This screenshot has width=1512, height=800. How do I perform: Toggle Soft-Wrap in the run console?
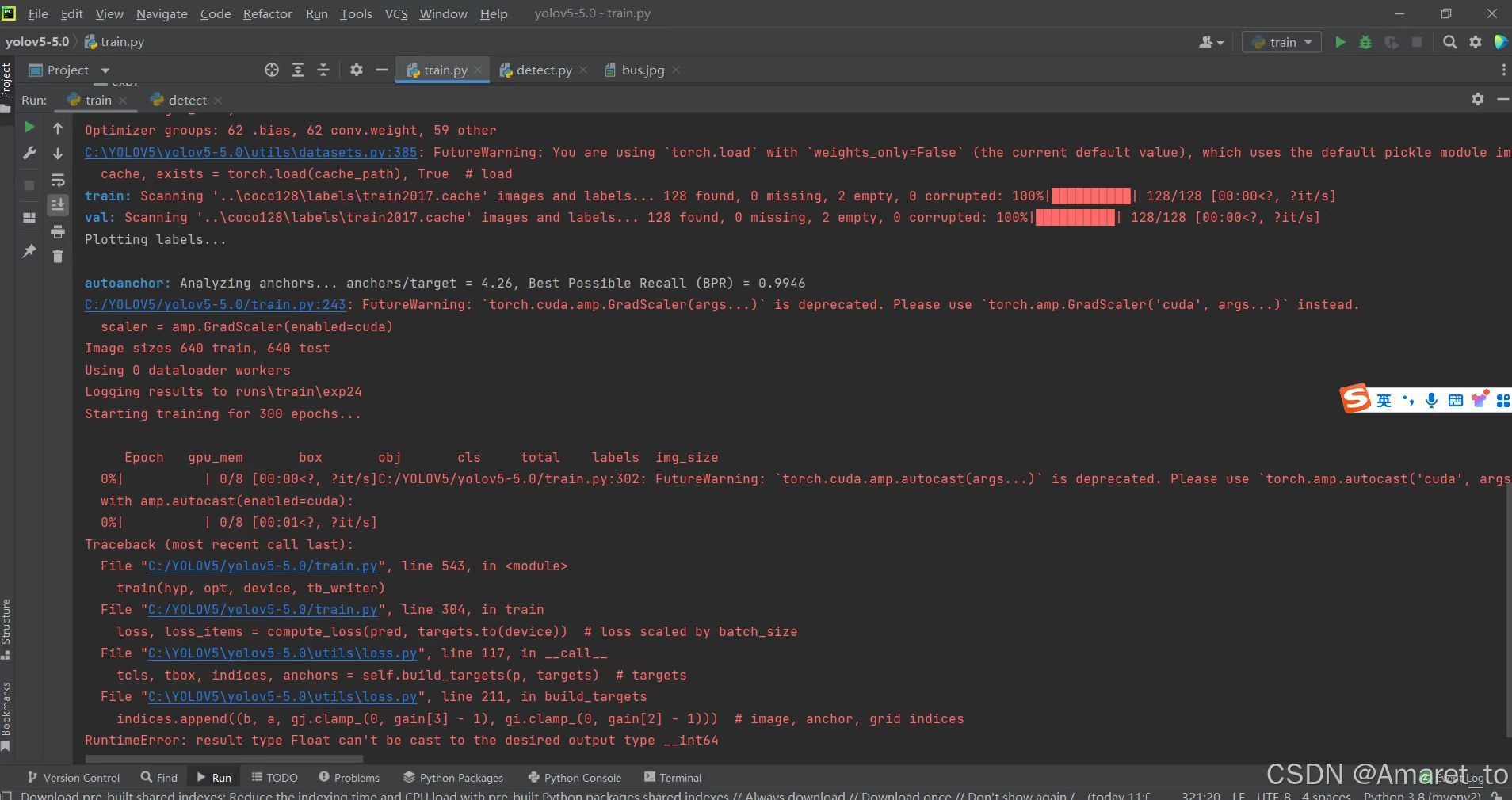(x=58, y=180)
